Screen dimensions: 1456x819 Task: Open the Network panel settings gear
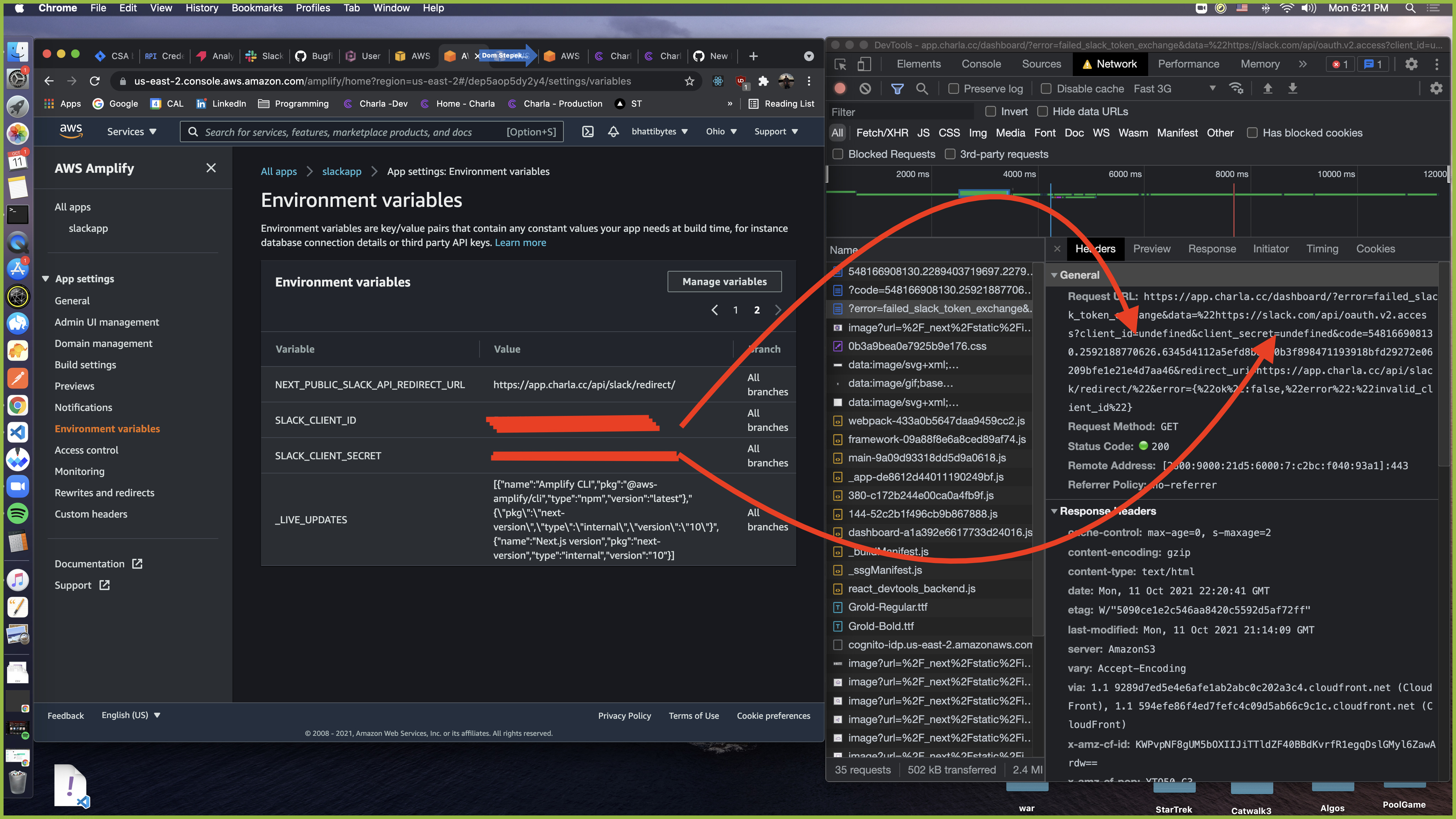(x=1436, y=89)
